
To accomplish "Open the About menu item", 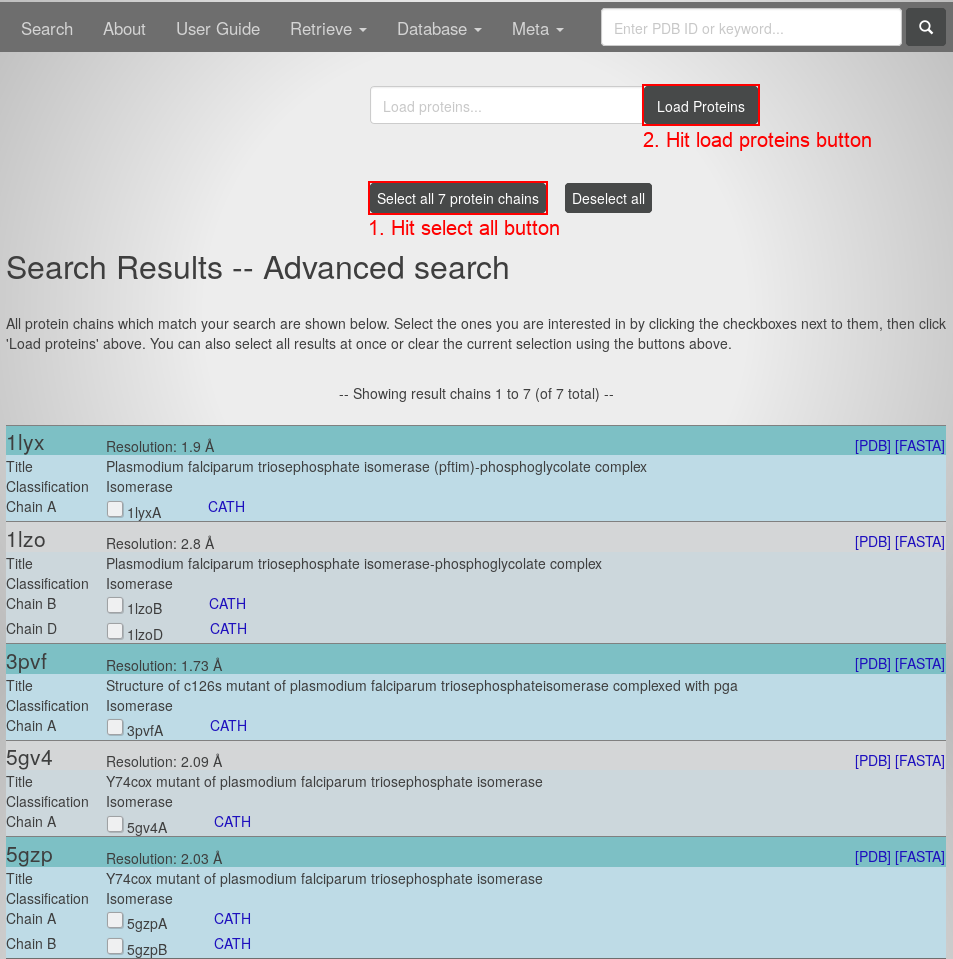I will point(124,29).
